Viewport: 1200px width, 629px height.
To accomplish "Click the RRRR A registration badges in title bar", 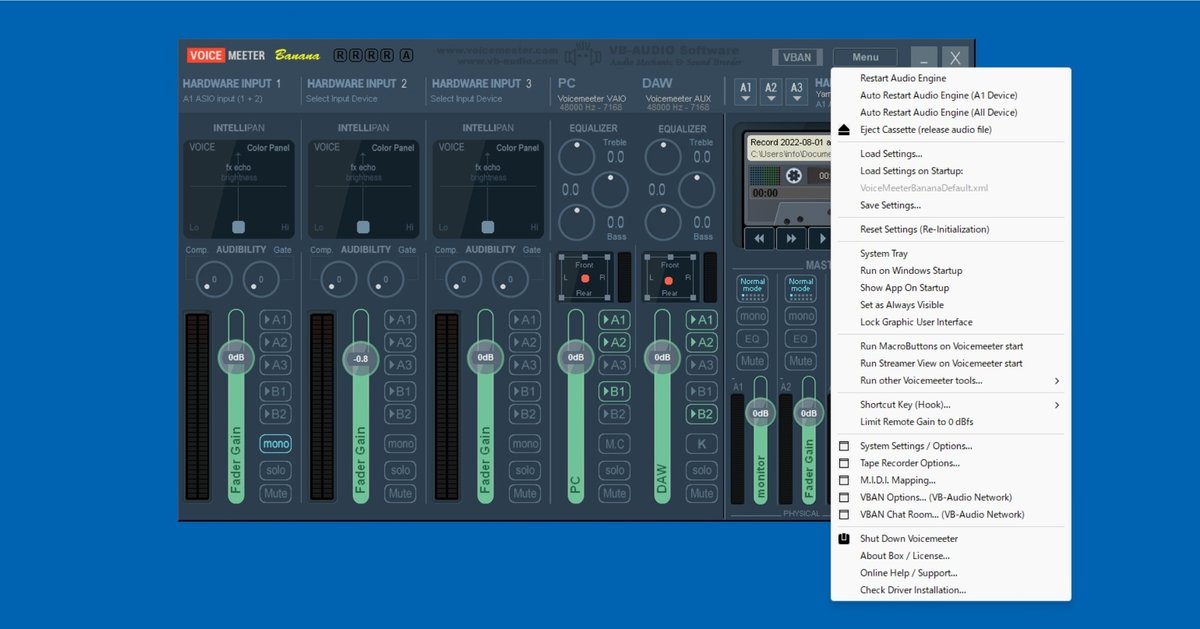I will coord(373,55).
